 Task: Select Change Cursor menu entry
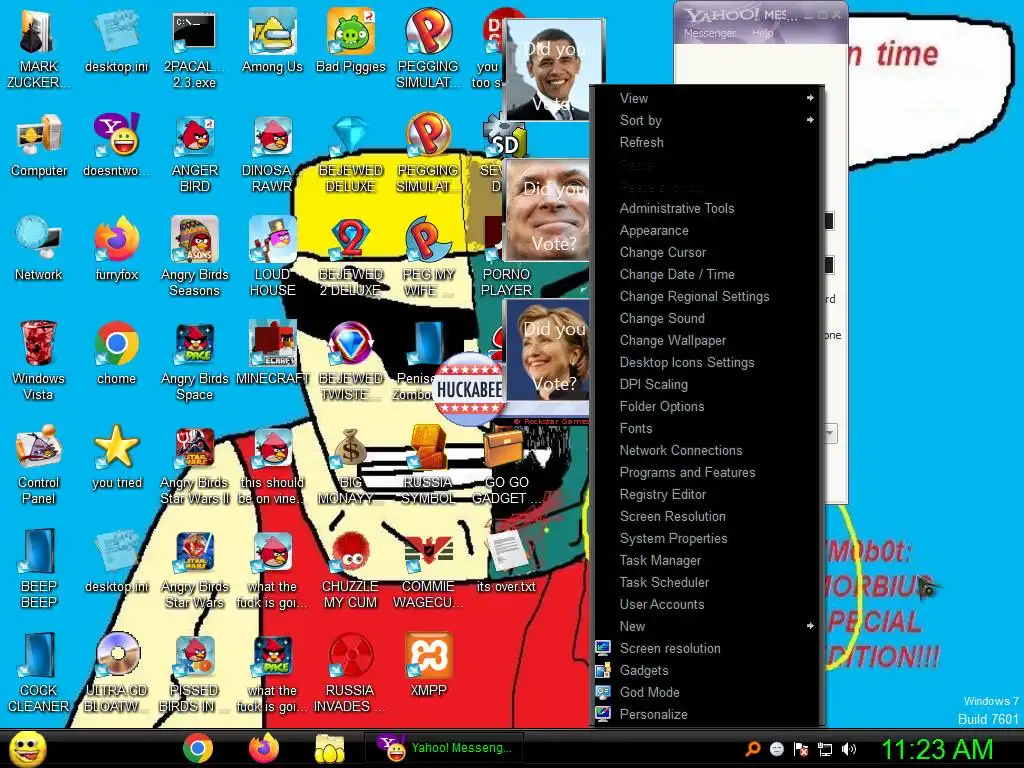coord(707,252)
